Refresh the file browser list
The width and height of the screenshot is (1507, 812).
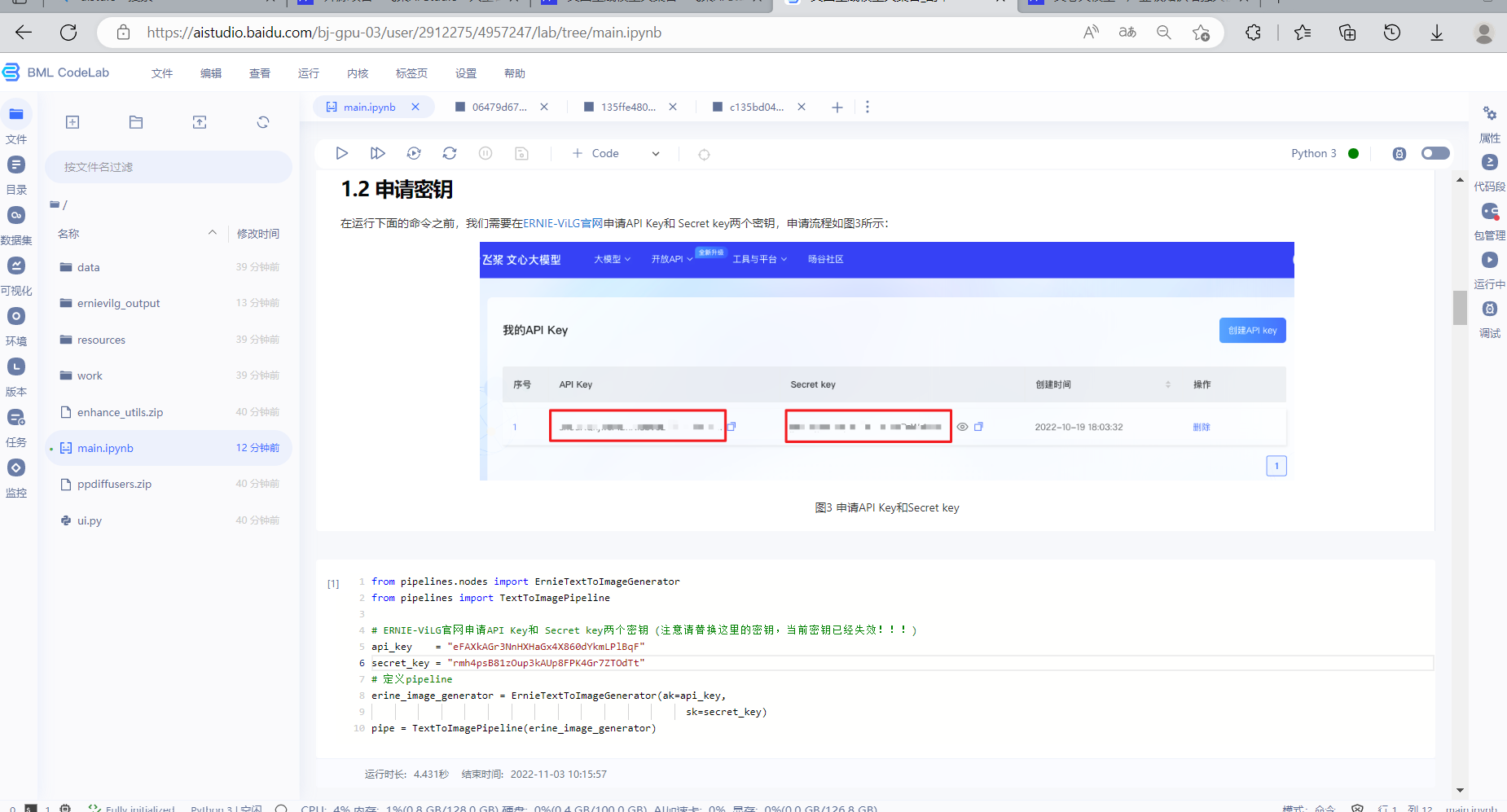point(262,122)
